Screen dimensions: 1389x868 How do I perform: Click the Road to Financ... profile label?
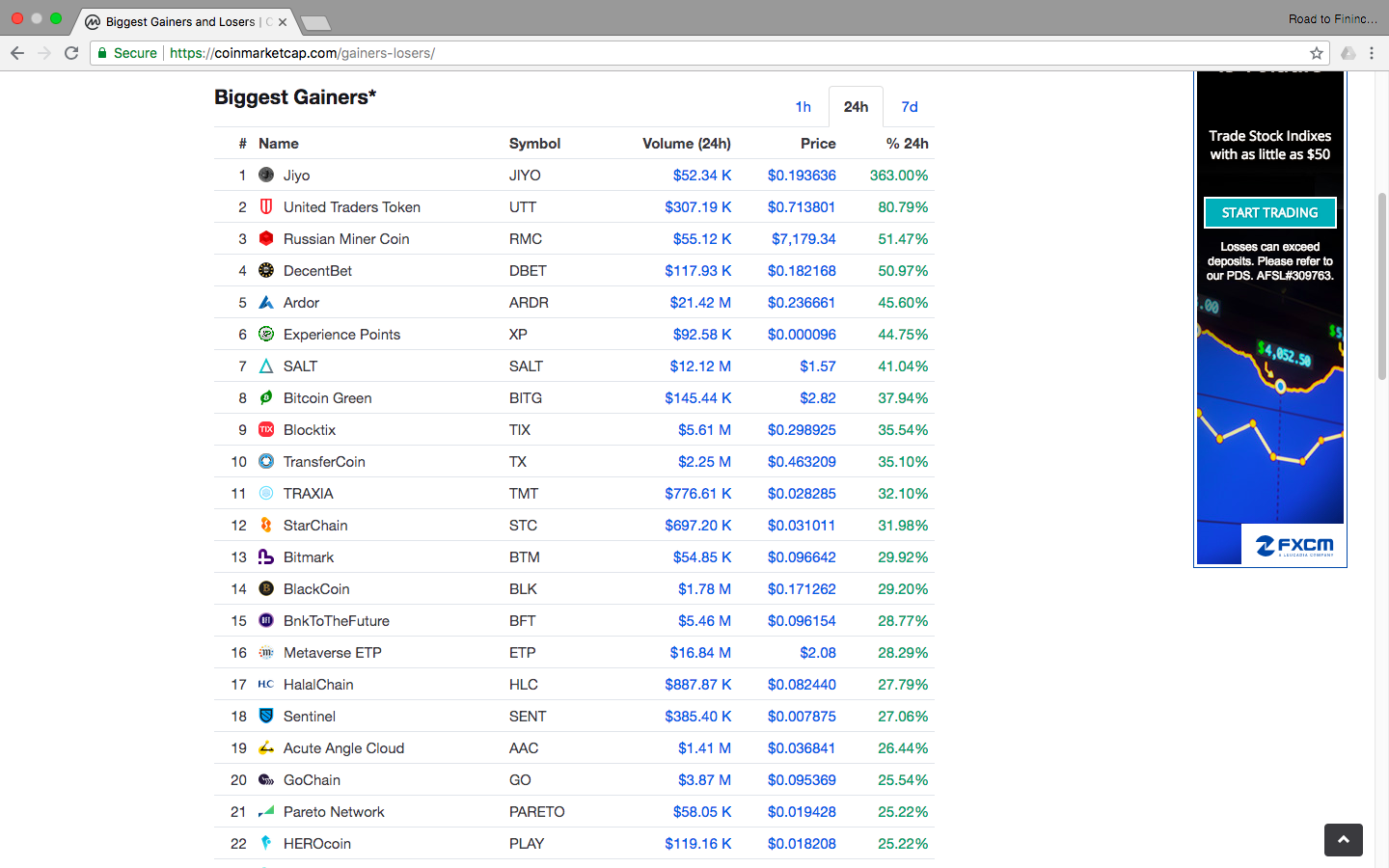pos(1333,19)
